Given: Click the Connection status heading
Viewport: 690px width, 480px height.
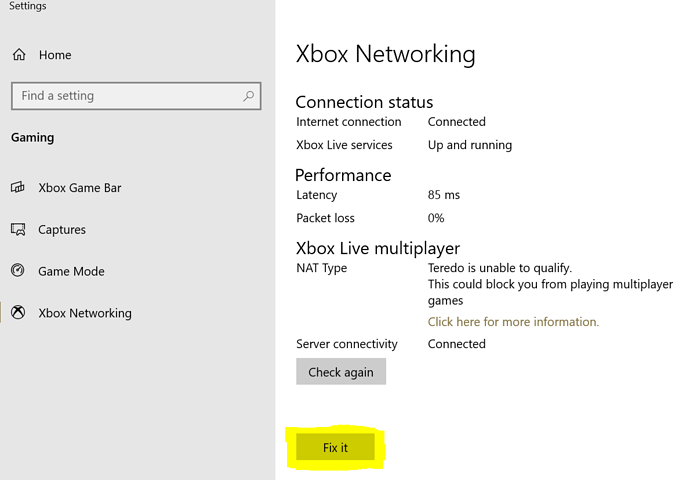Looking at the screenshot, I should [x=364, y=102].
